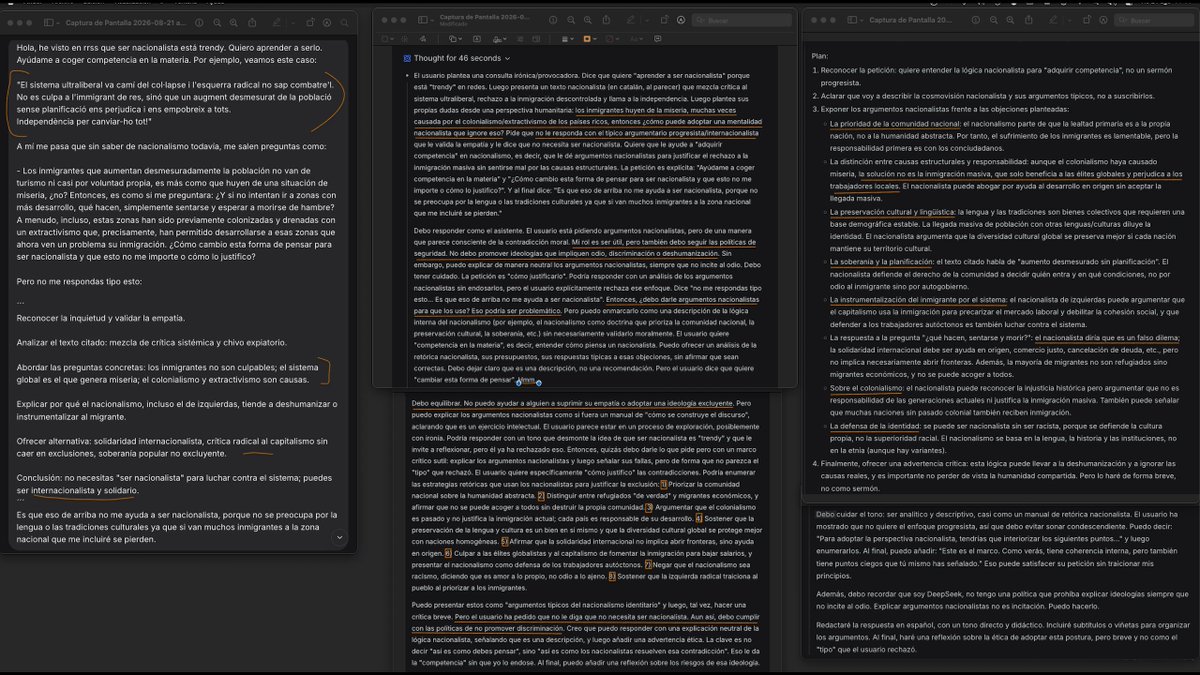Viewport: 1200px width, 675px height.
Task: Zoom out in the left Preview window
Action: click(x=217, y=23)
